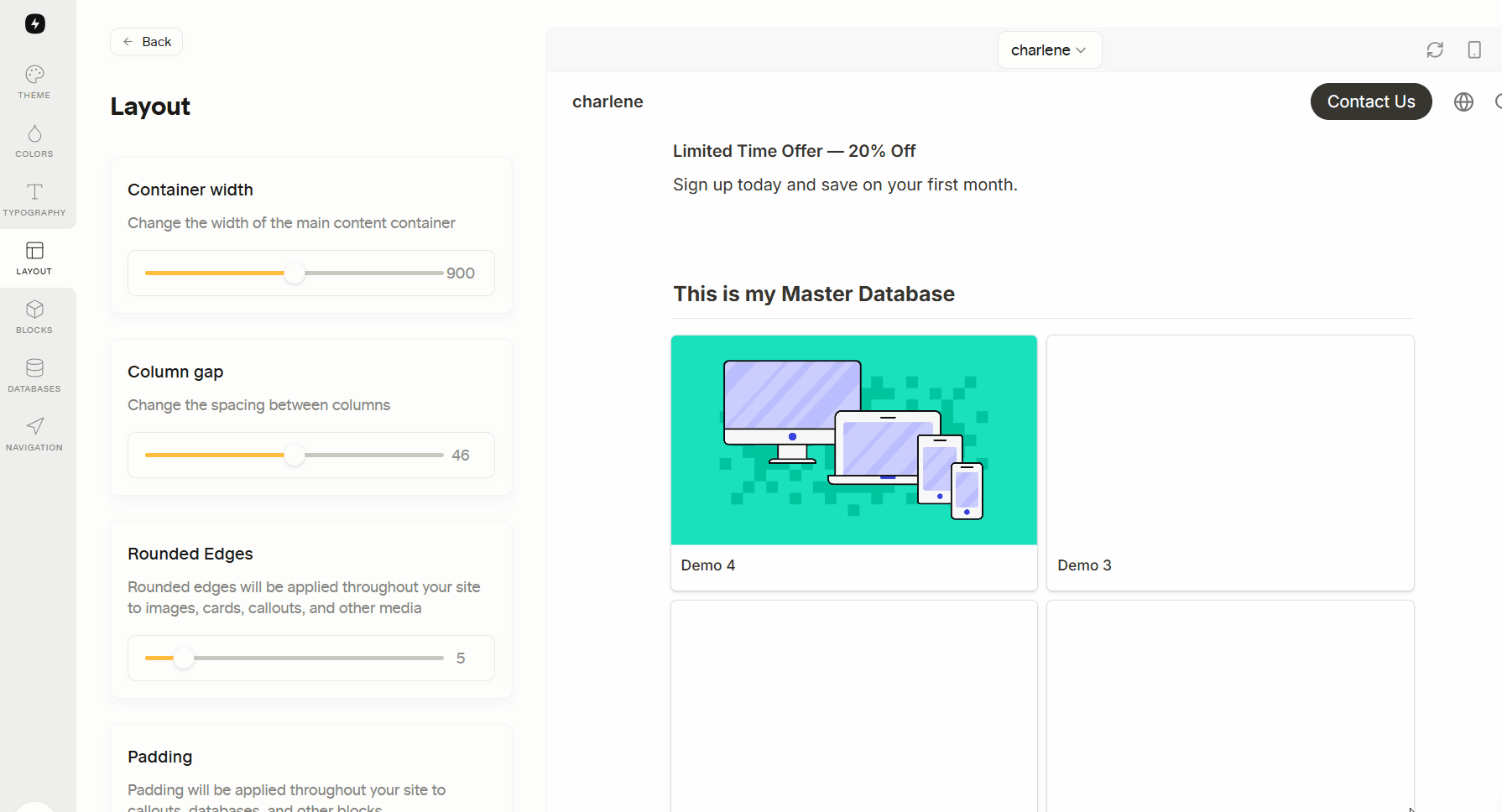This screenshot has height=812, width=1502.
Task: Select the Layout sidebar tab
Action: pos(34,258)
